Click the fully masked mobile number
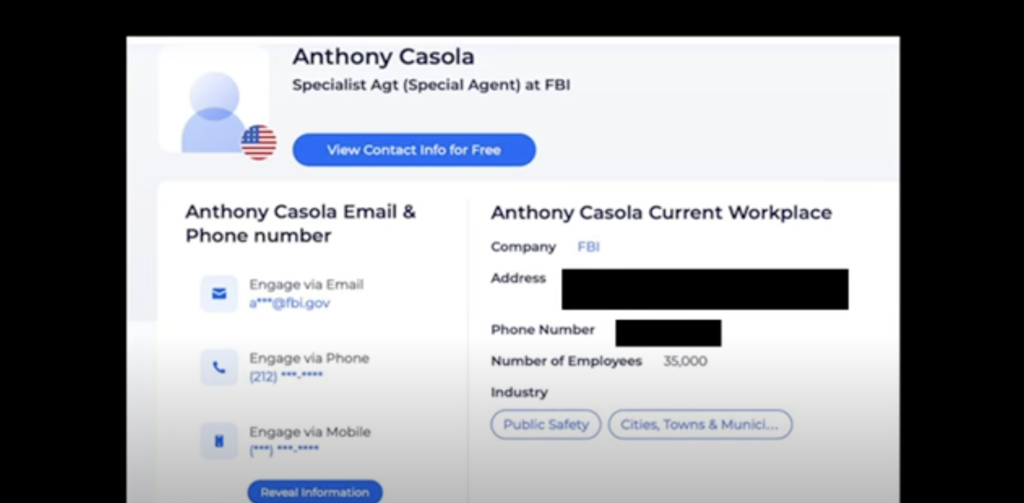This screenshot has height=503, width=1024. [x=284, y=449]
